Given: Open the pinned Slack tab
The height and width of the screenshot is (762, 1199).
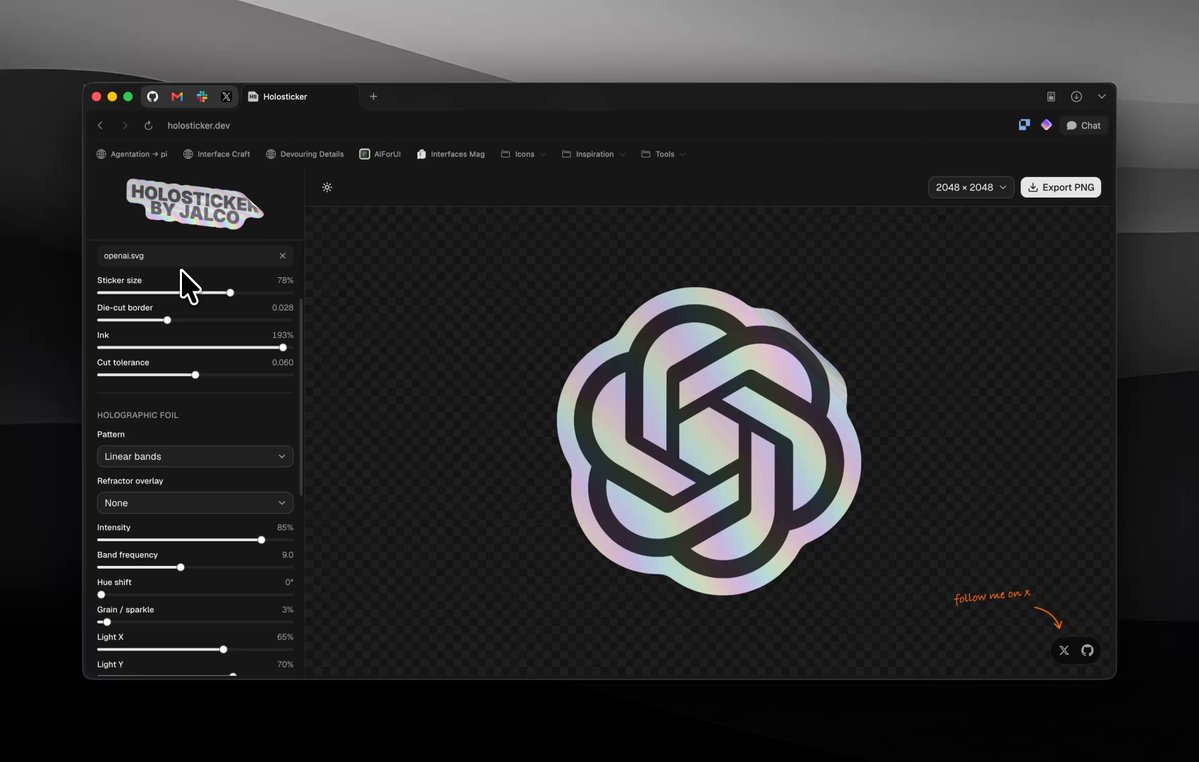Looking at the screenshot, I should click(202, 96).
